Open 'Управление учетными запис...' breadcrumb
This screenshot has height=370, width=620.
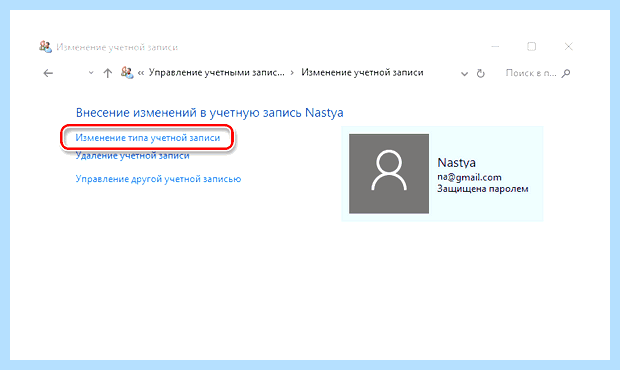[216, 73]
